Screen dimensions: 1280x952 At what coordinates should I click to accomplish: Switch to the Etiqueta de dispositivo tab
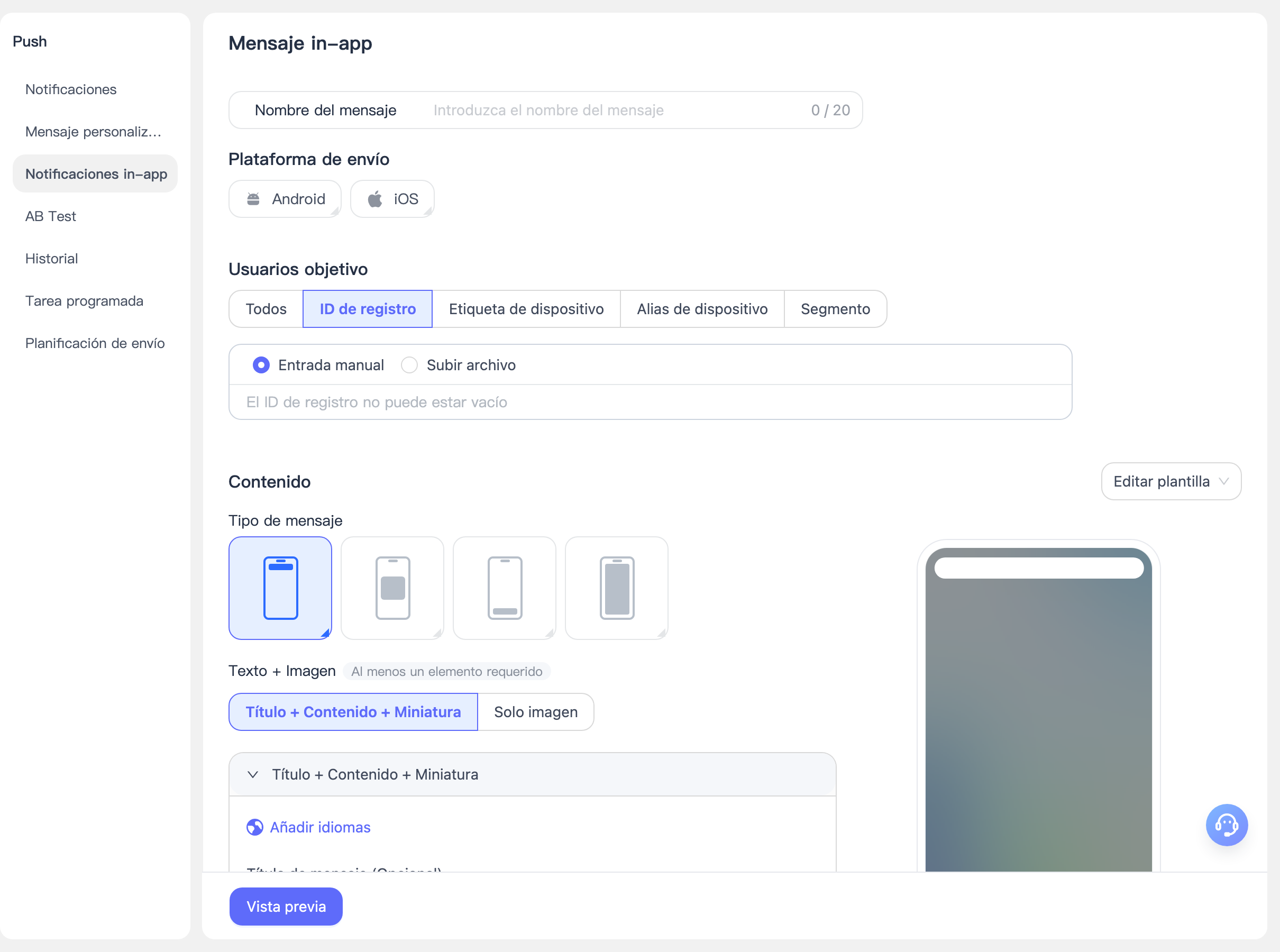pos(526,309)
